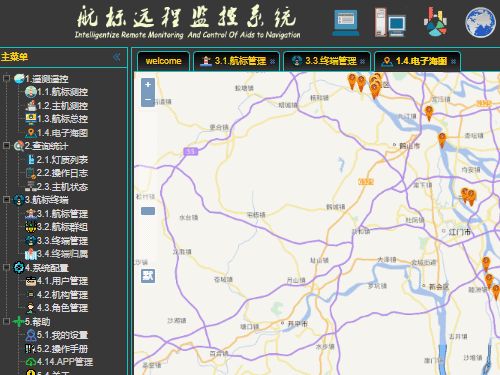Open the laptop monitor icon in header
Screen dimensions: 500x375
pos(346,23)
